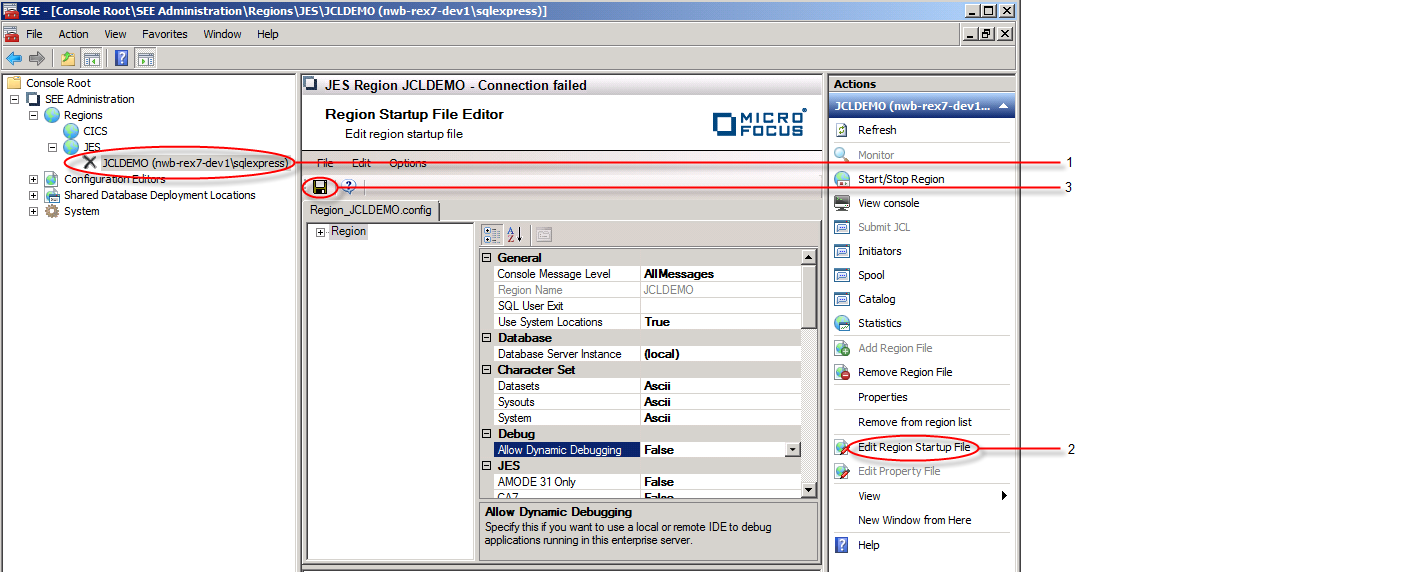Viewport: 1427px width, 572px height.
Task: Open the MMC toolbar Help question-mark icon
Action: [121, 58]
